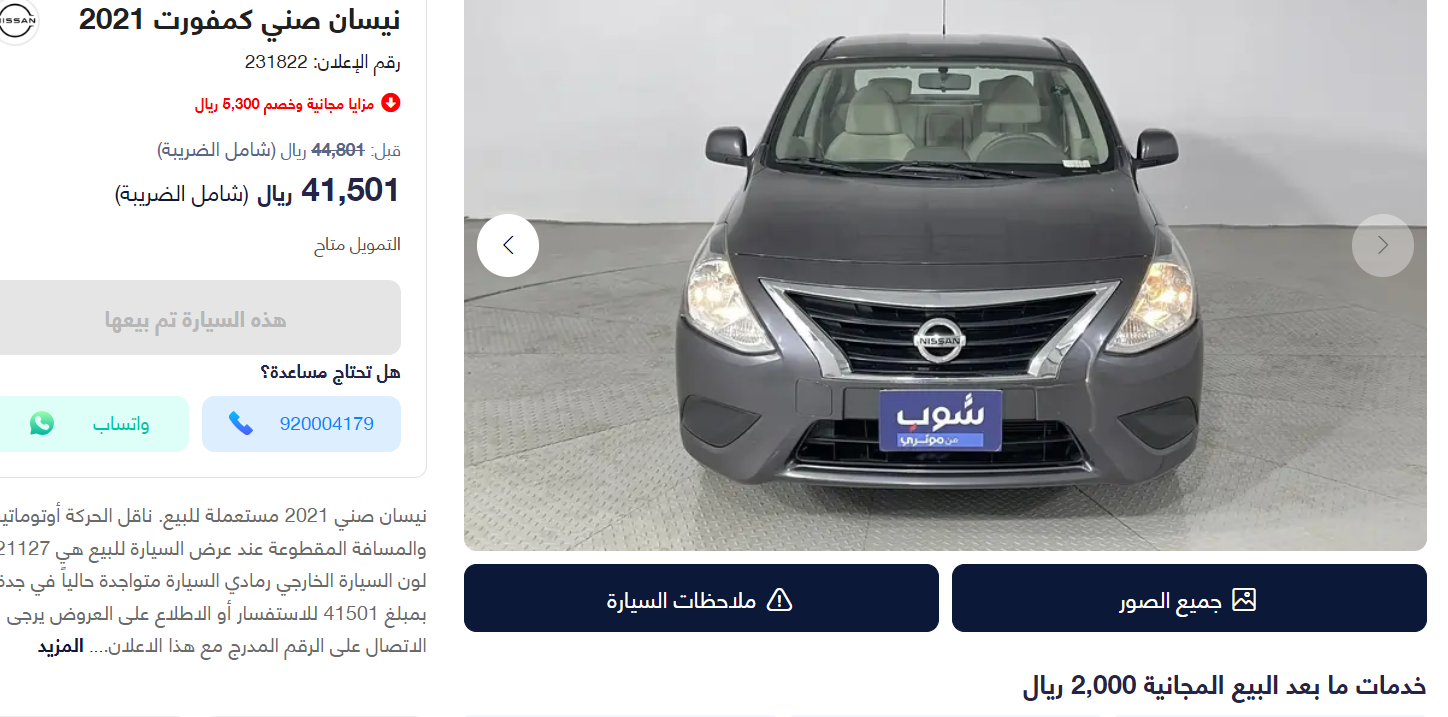Click the warning triangle icon for car notes
1448x717 pixels.
779,599
